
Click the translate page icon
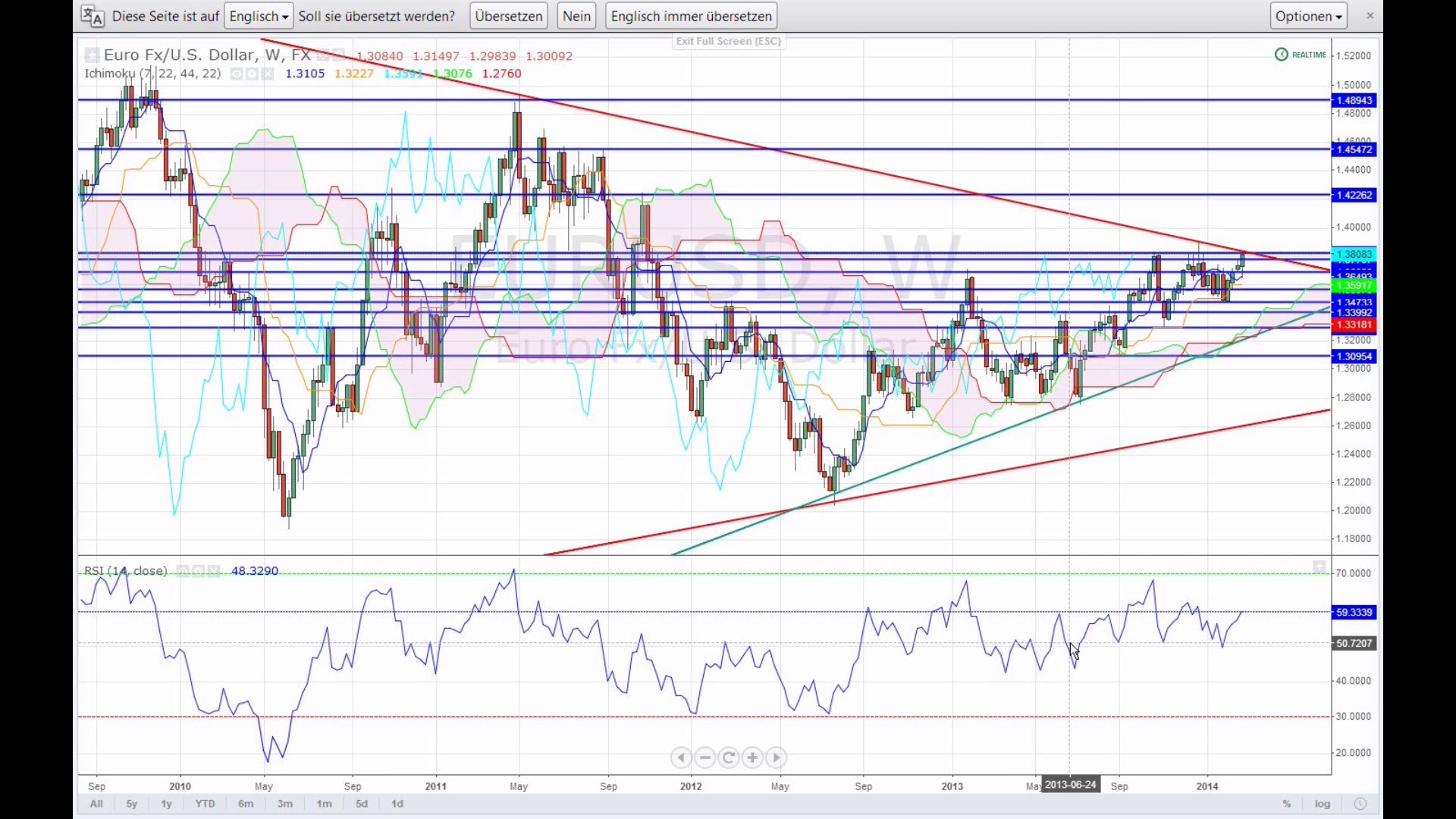click(93, 16)
